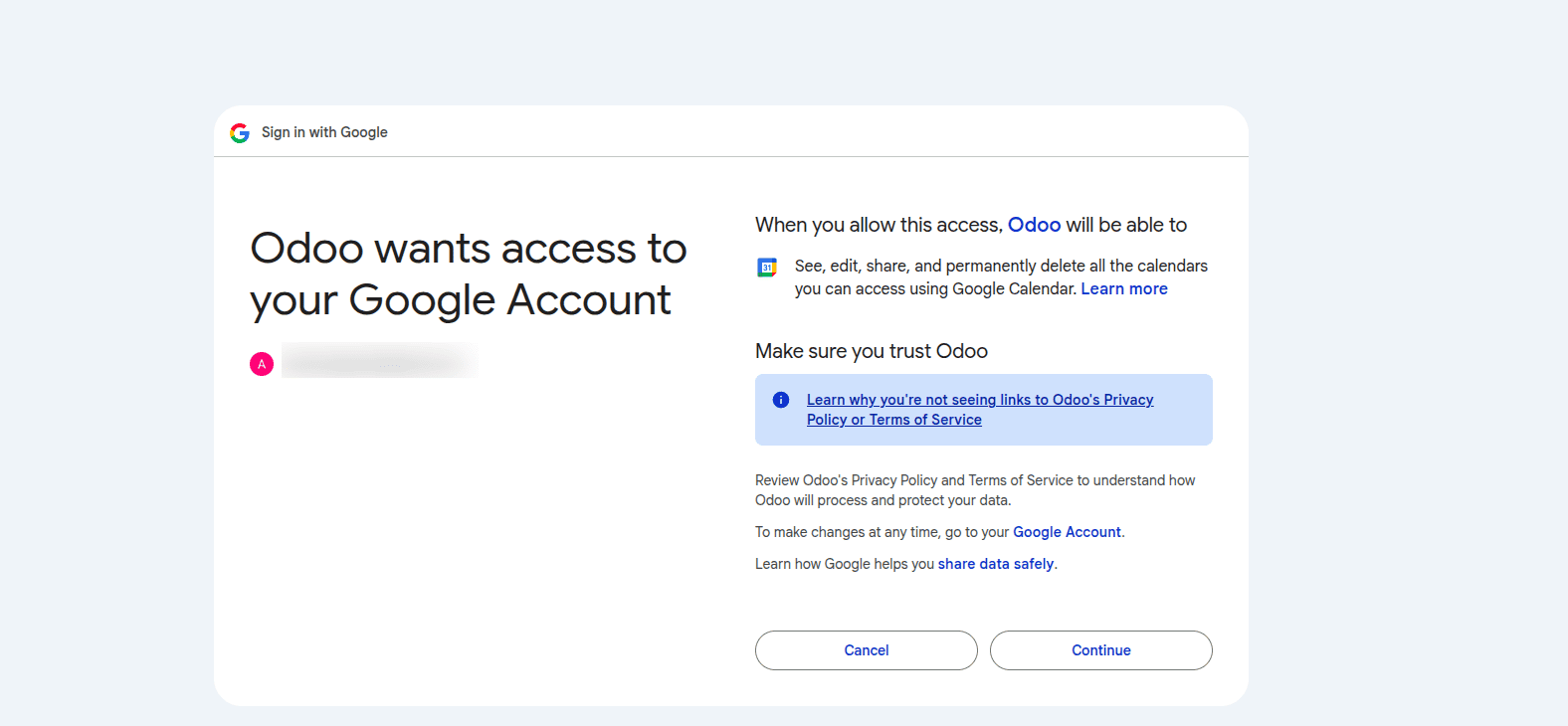Click Odoo wants access to your Google Account heading
Viewport: 1568px width, 726px height.
[x=469, y=274]
